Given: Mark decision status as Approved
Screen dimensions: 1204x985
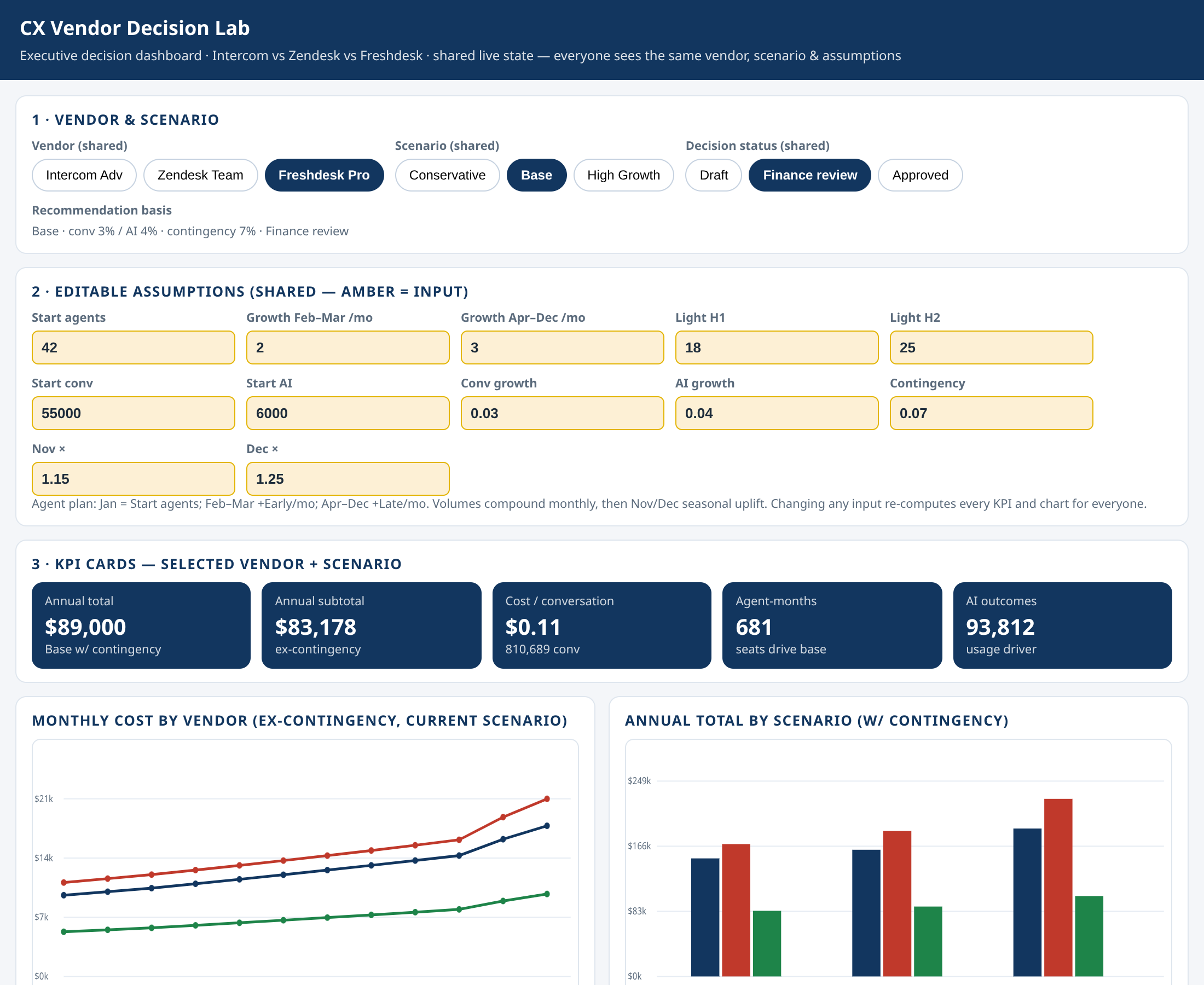Looking at the screenshot, I should [920, 175].
